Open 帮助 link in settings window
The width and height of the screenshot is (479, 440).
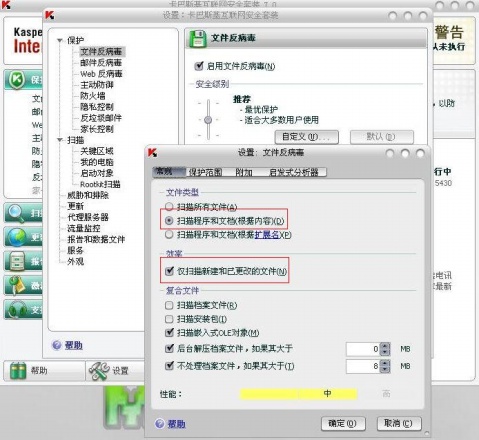click(74, 345)
